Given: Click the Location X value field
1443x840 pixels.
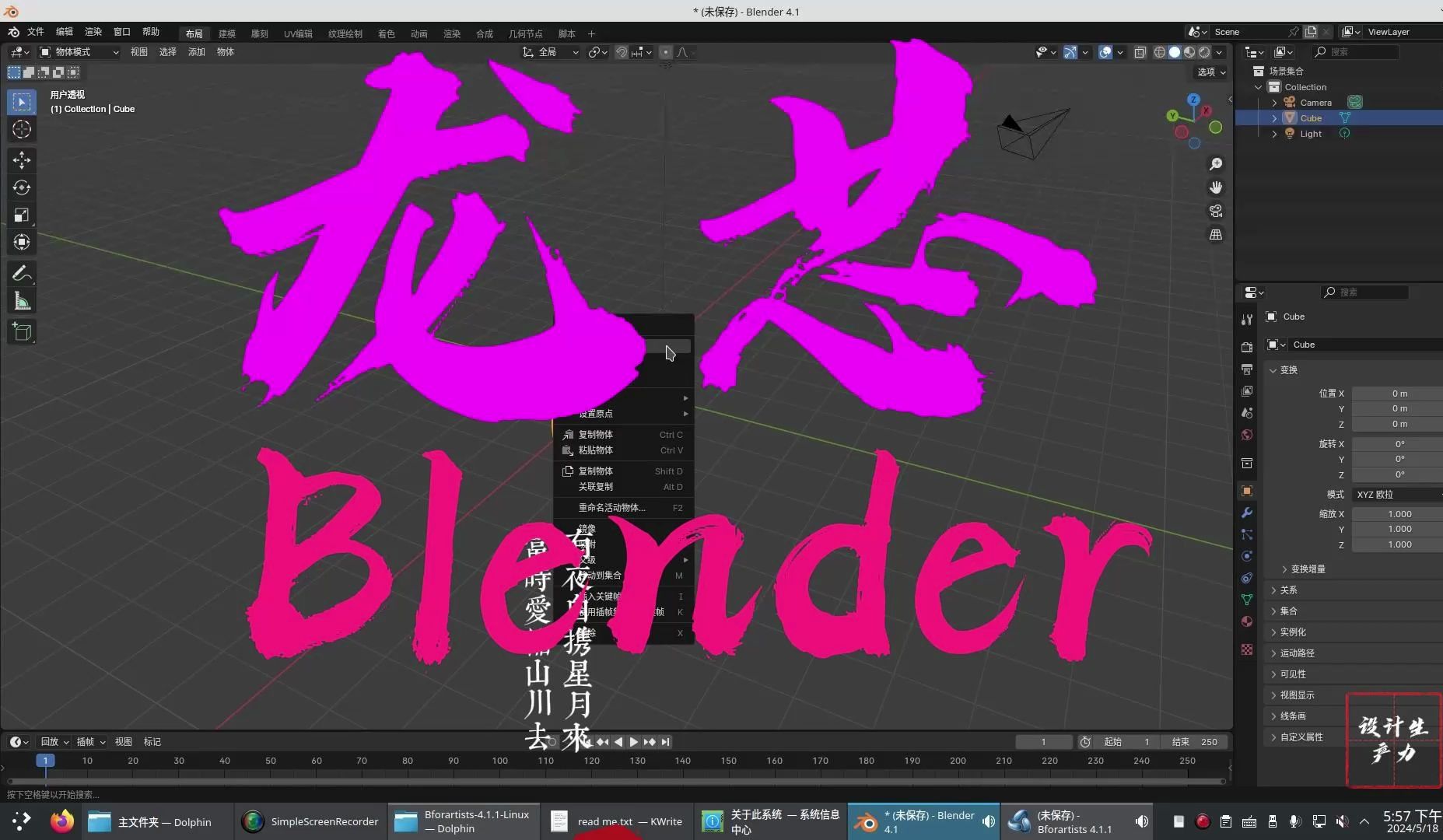Looking at the screenshot, I should point(1398,394).
